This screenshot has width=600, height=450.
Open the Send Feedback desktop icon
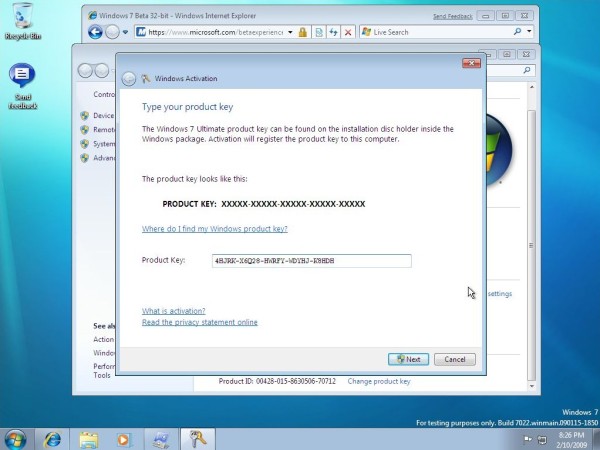(x=23, y=86)
